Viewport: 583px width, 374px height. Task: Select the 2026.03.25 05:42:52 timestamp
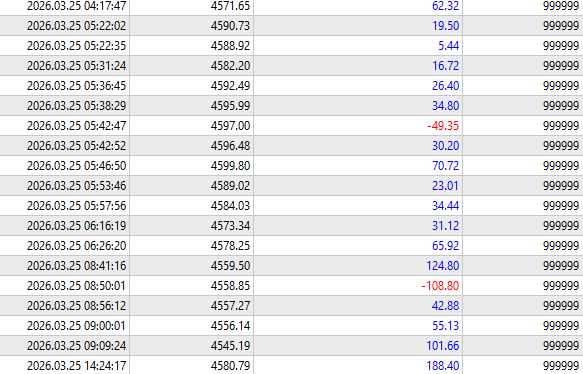pyautogui.click(x=77, y=146)
